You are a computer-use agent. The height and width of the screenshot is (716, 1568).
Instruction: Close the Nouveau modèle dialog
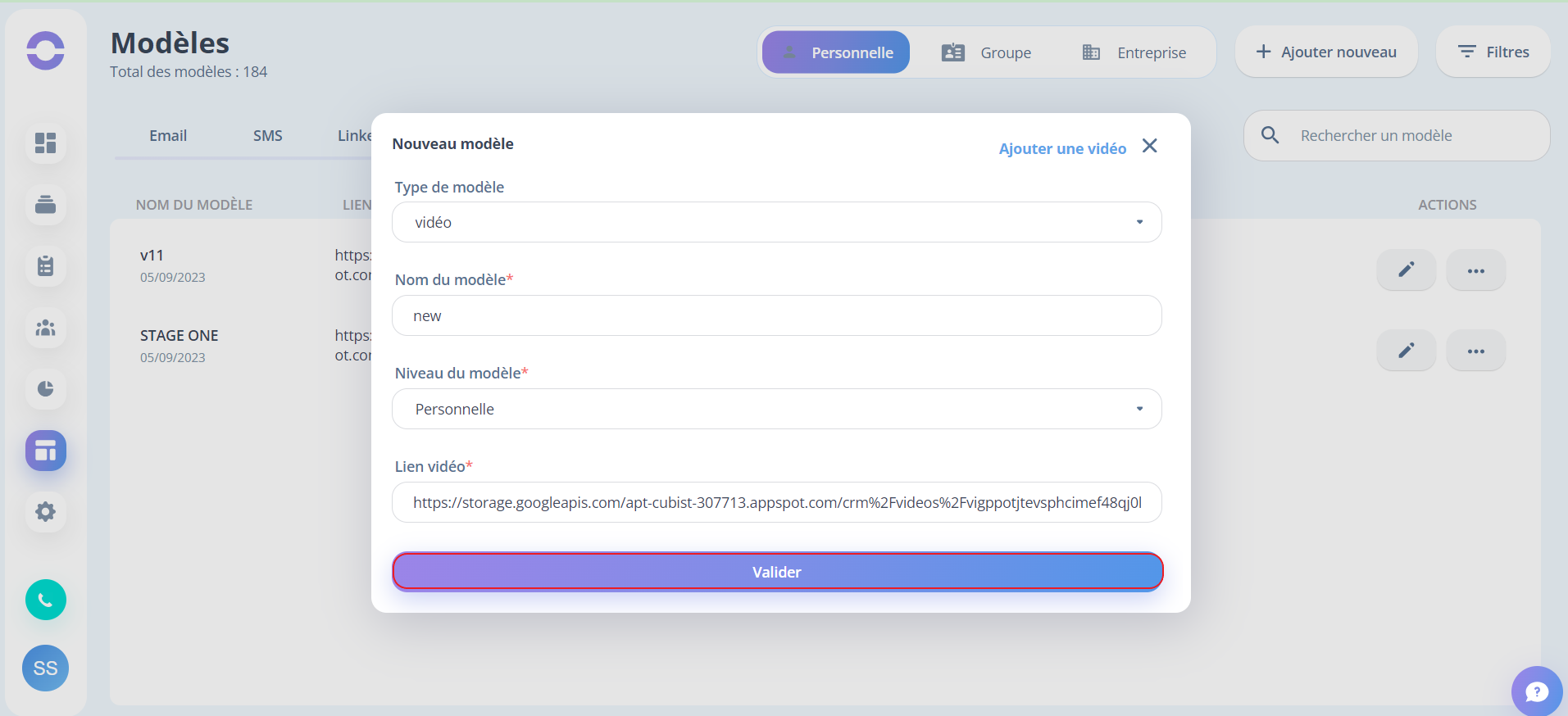click(1150, 146)
